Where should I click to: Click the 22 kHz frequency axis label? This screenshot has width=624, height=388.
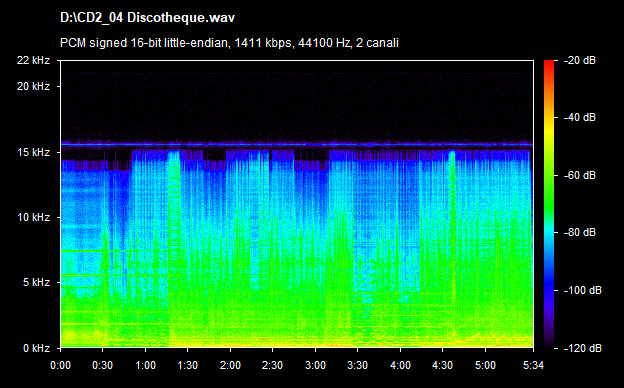[33, 60]
